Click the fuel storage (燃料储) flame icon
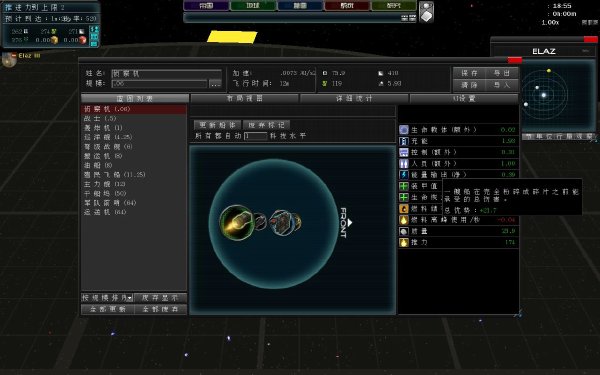The image size is (600, 375). point(404,209)
